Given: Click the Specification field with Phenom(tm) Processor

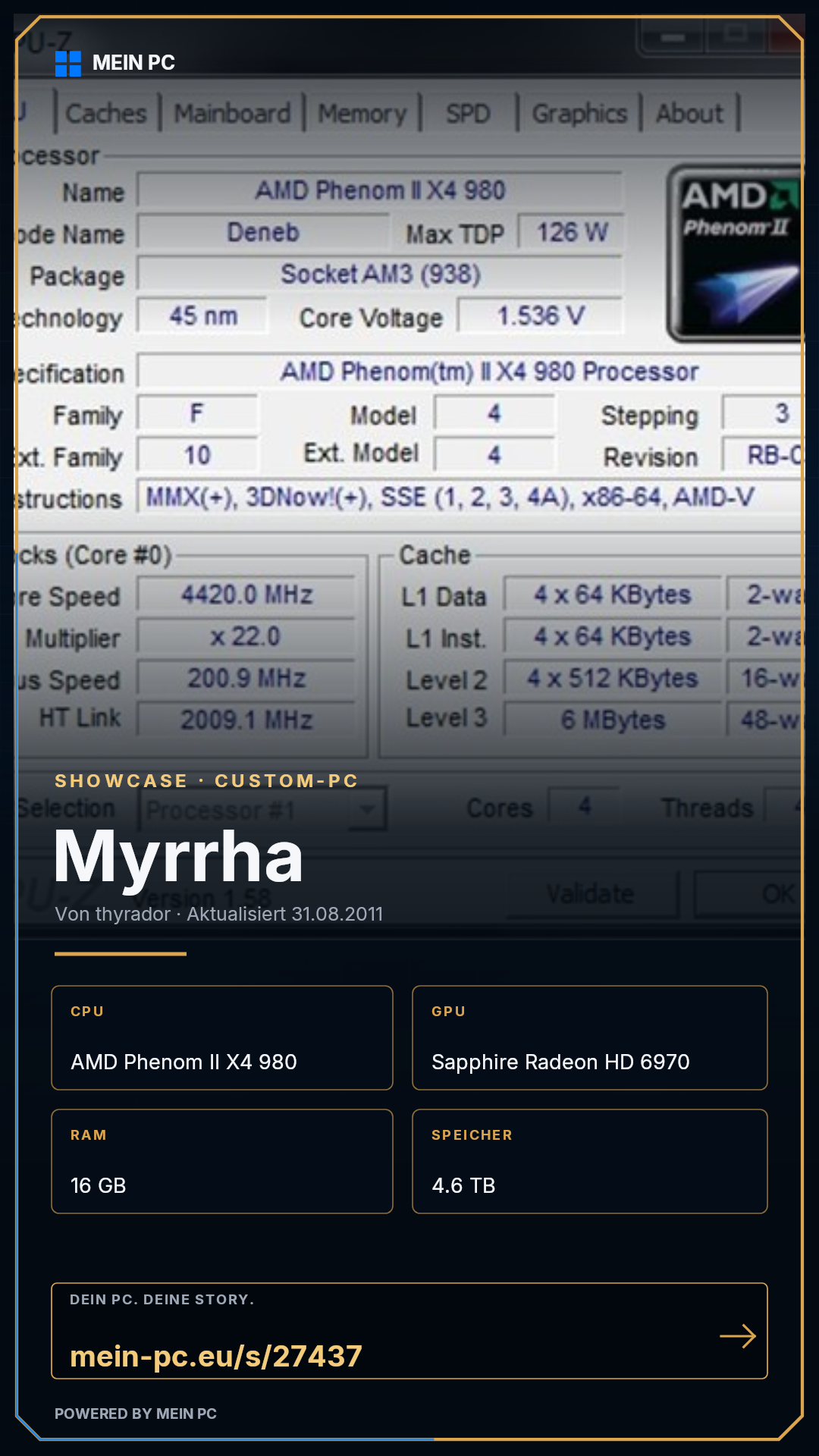Looking at the screenshot, I should pos(470,372).
